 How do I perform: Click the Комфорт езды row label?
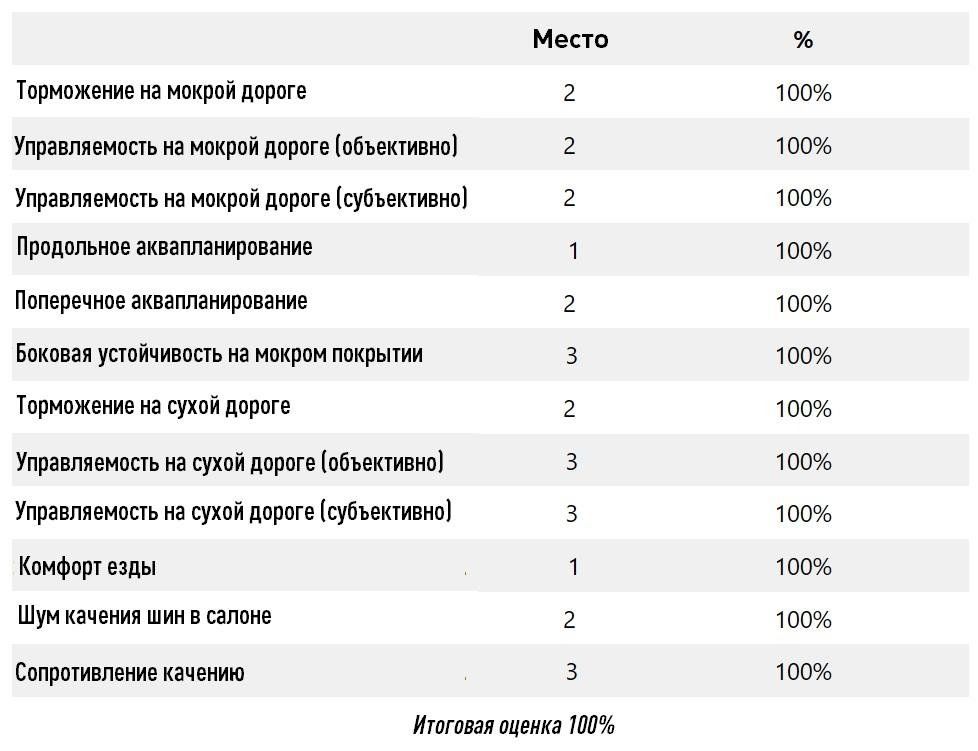(87, 567)
